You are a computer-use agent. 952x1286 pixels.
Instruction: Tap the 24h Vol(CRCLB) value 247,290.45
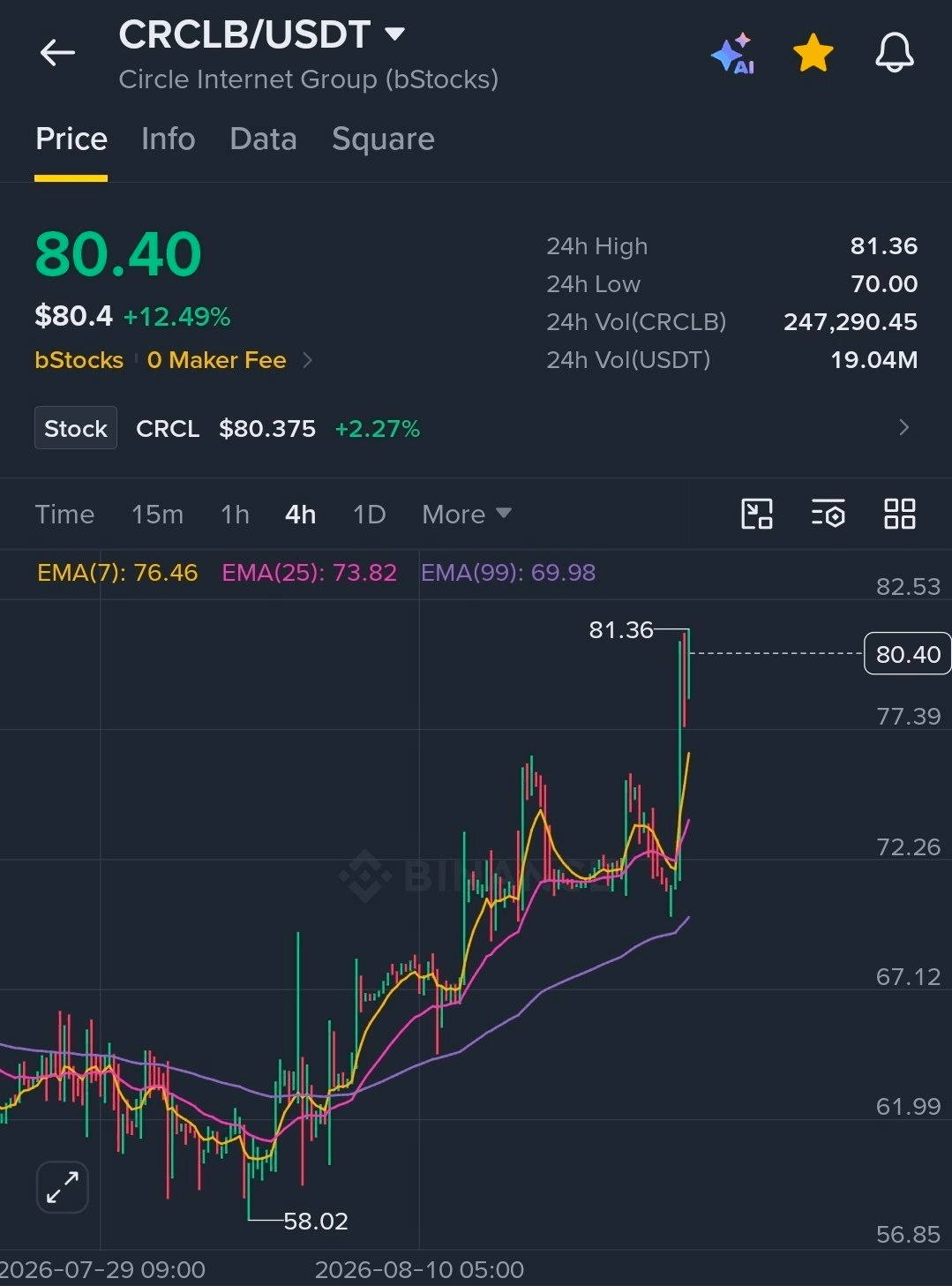coord(851,322)
